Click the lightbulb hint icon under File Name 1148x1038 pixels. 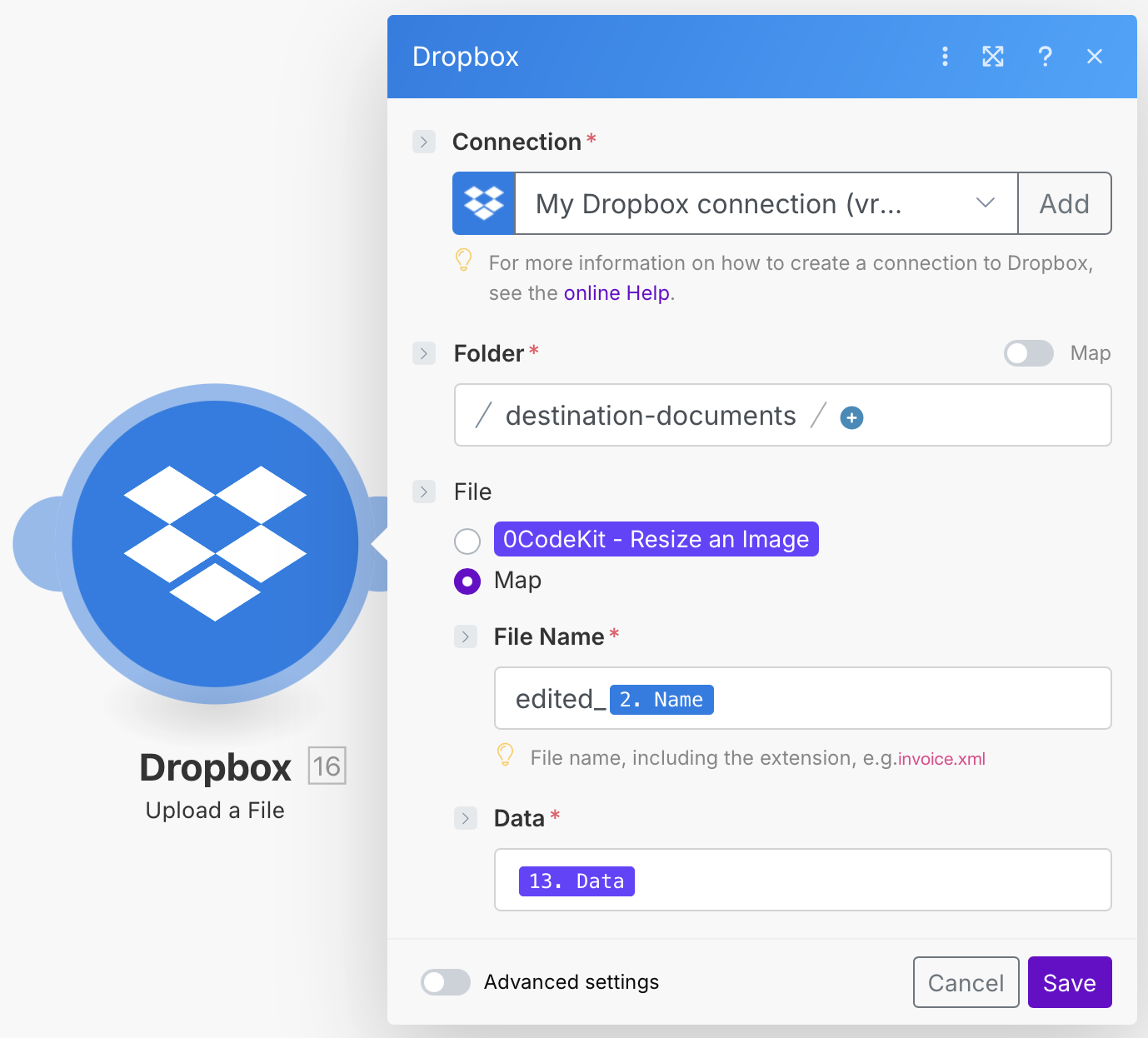pyautogui.click(x=505, y=755)
